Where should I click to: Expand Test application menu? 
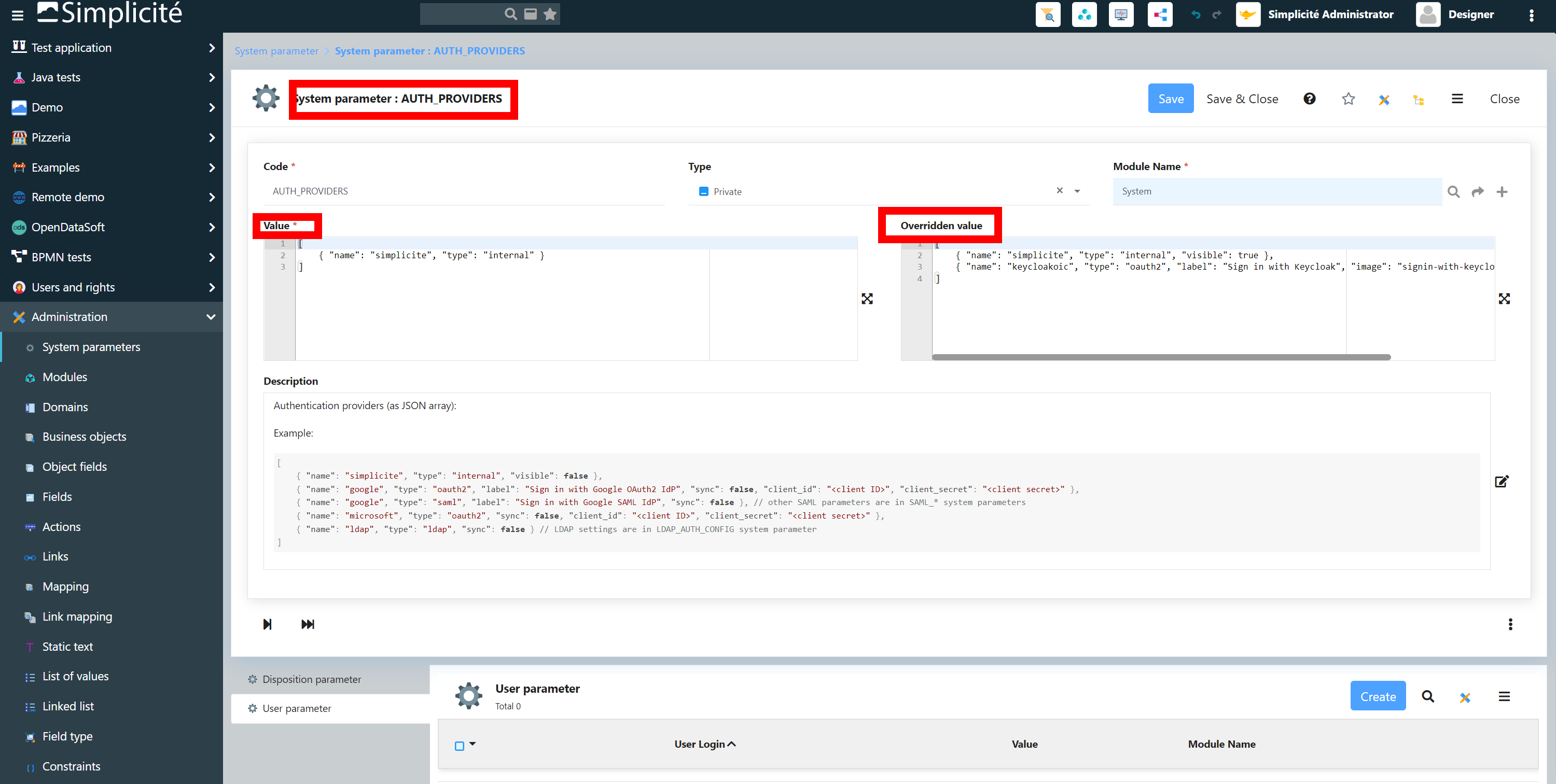(111, 48)
